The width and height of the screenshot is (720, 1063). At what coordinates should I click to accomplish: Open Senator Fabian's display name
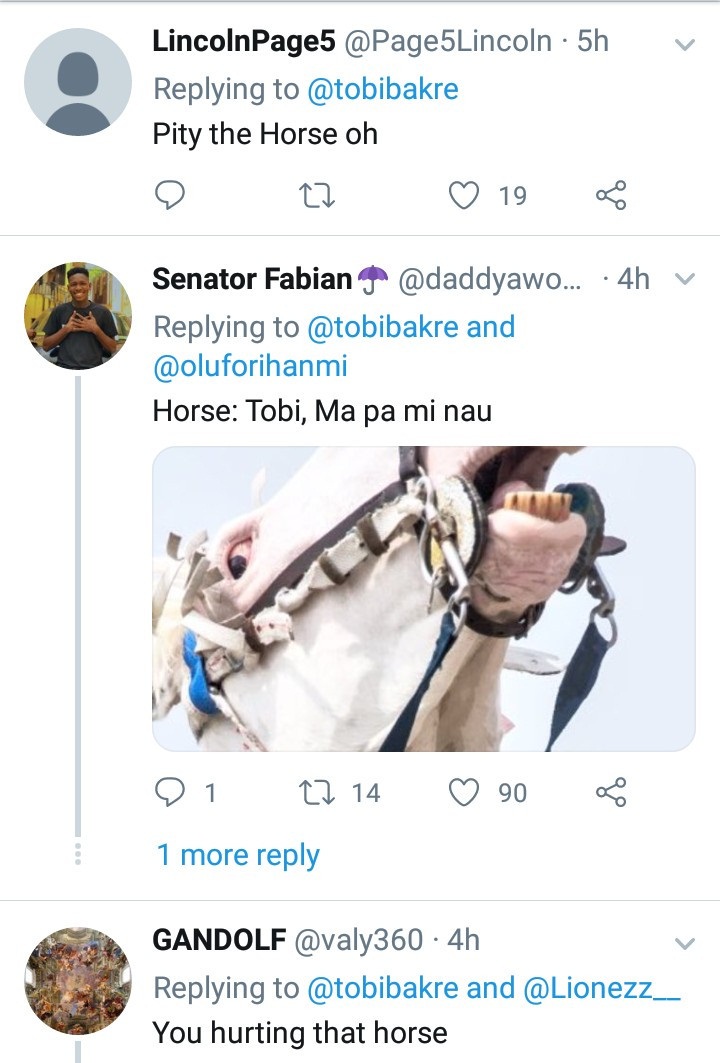252,280
